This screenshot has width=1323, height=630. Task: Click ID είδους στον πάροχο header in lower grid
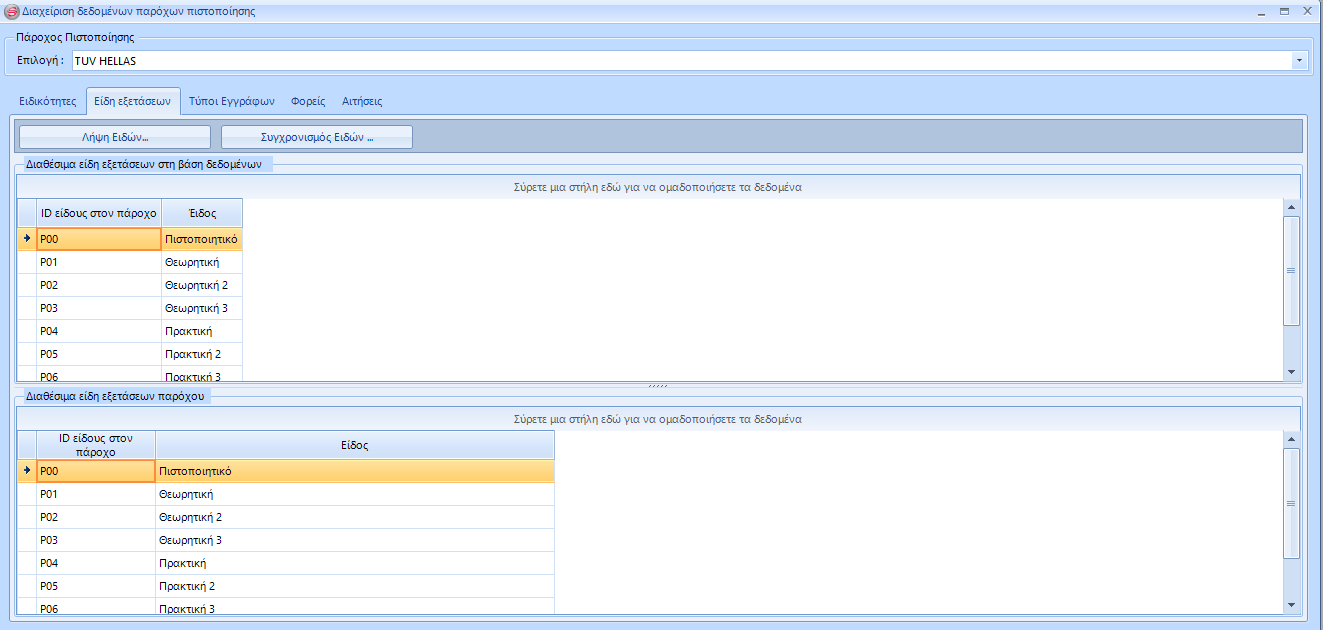point(96,445)
